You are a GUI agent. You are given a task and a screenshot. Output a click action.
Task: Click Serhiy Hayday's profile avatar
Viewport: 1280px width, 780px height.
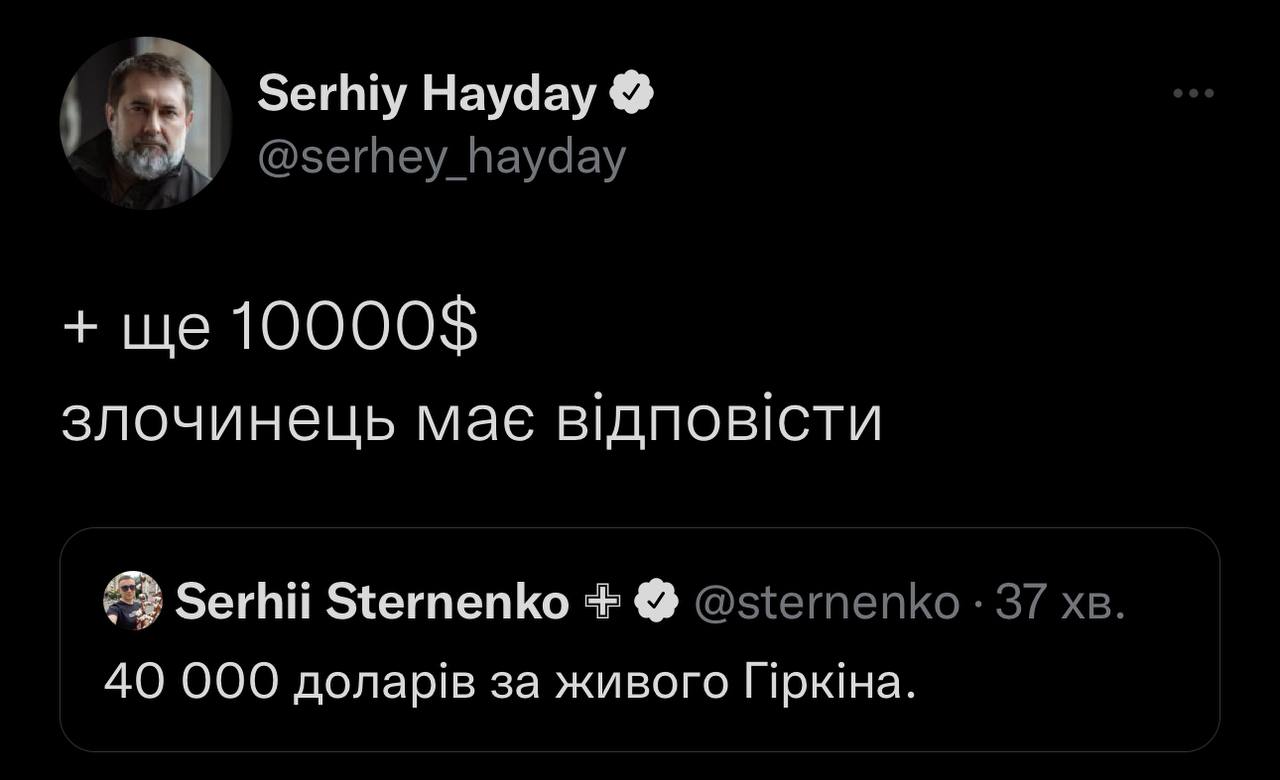click(146, 123)
